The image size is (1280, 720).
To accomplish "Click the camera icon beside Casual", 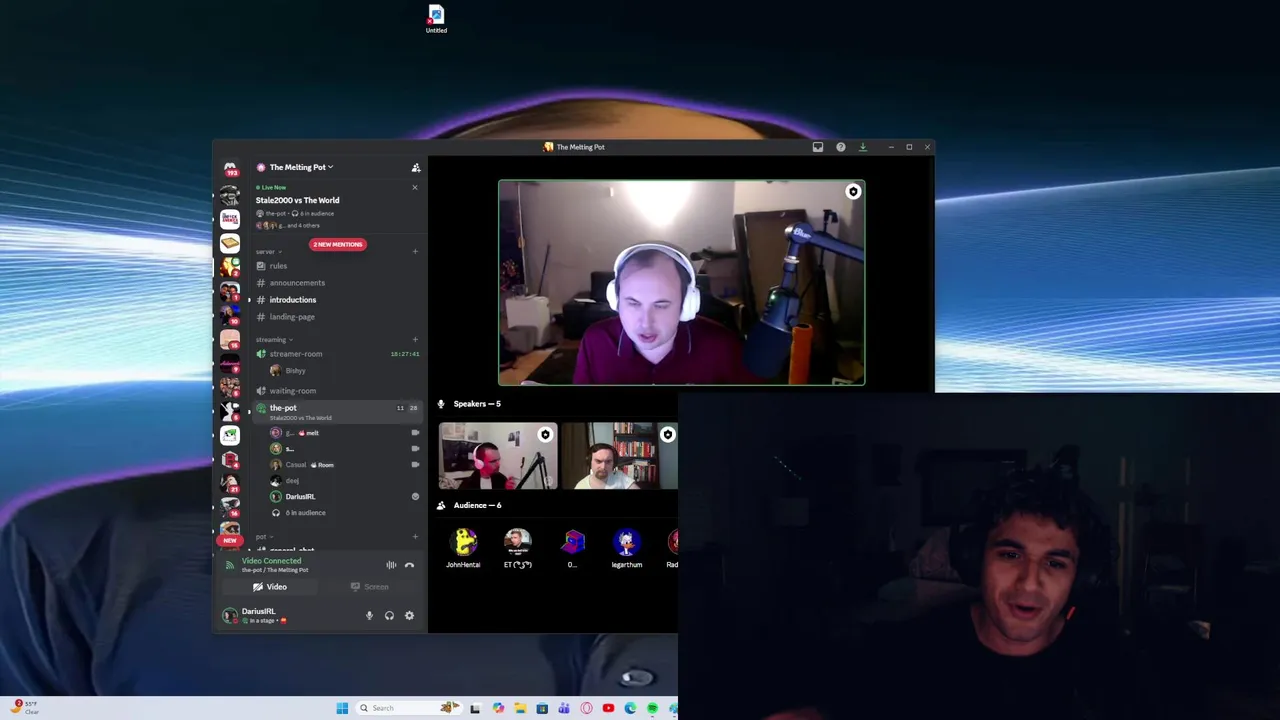I will tap(415, 465).
